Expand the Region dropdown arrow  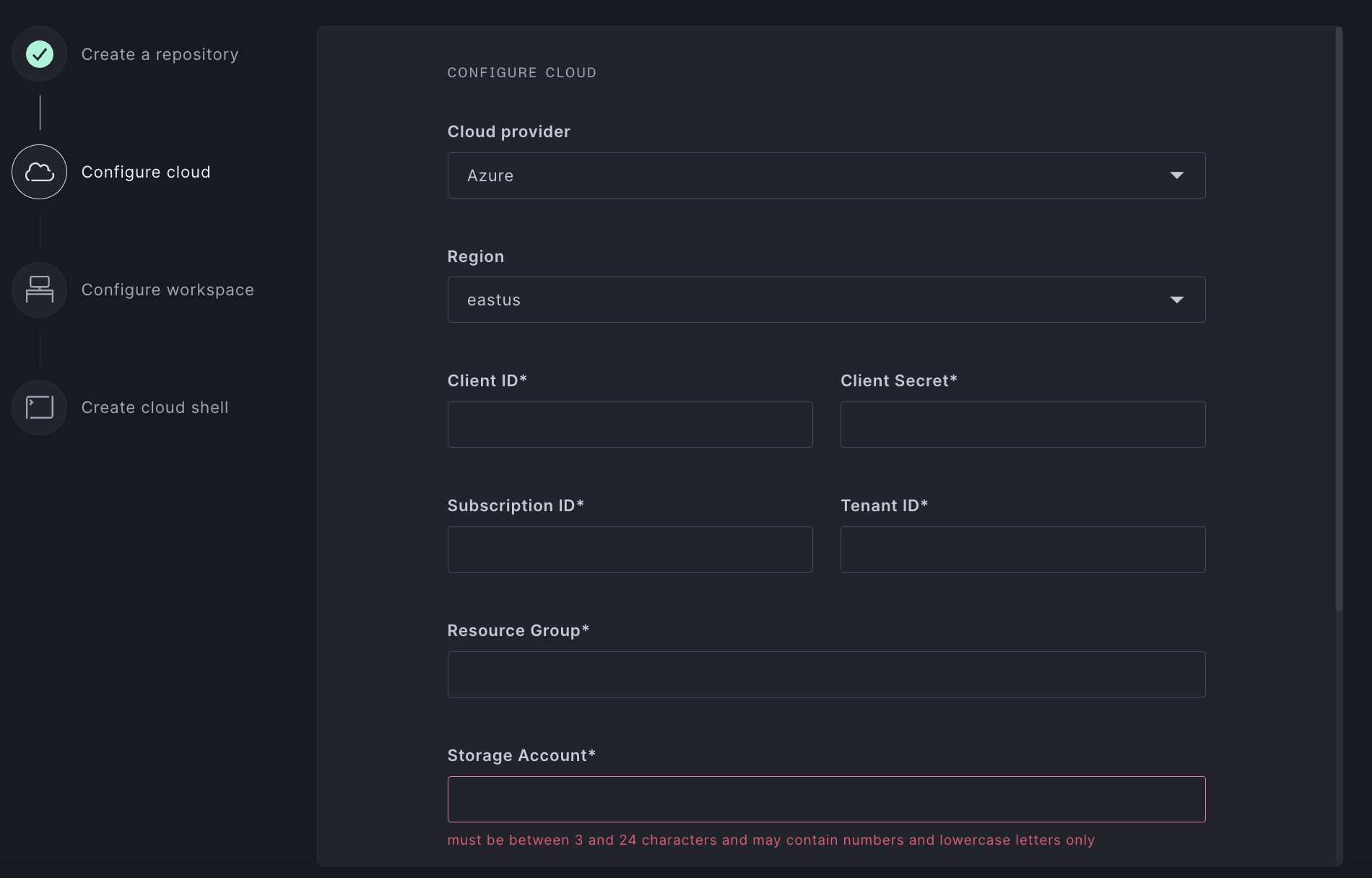[x=1176, y=300]
